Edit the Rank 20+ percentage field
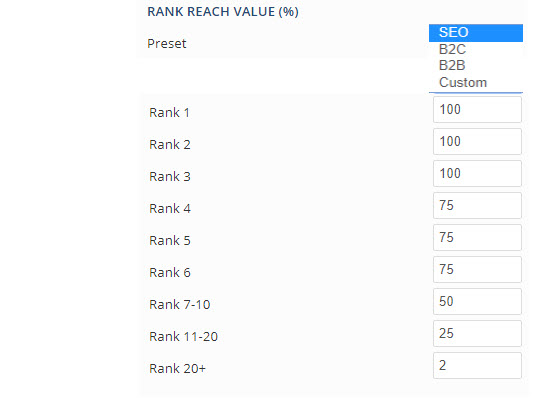Viewport: 535px width, 398px height. click(477, 366)
